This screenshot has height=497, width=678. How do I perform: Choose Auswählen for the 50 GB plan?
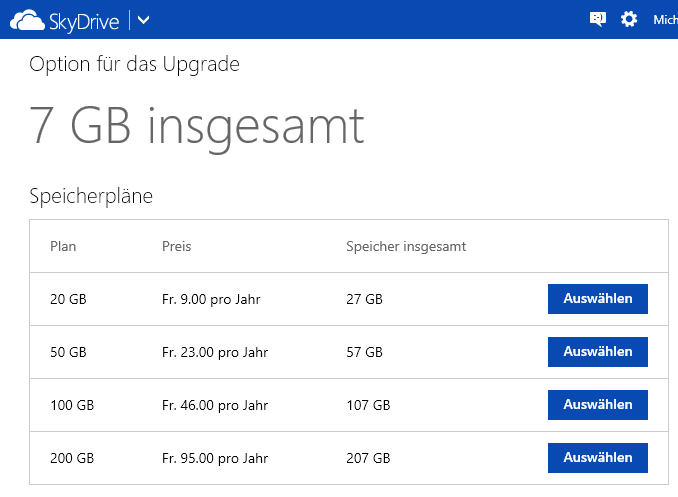(x=598, y=352)
